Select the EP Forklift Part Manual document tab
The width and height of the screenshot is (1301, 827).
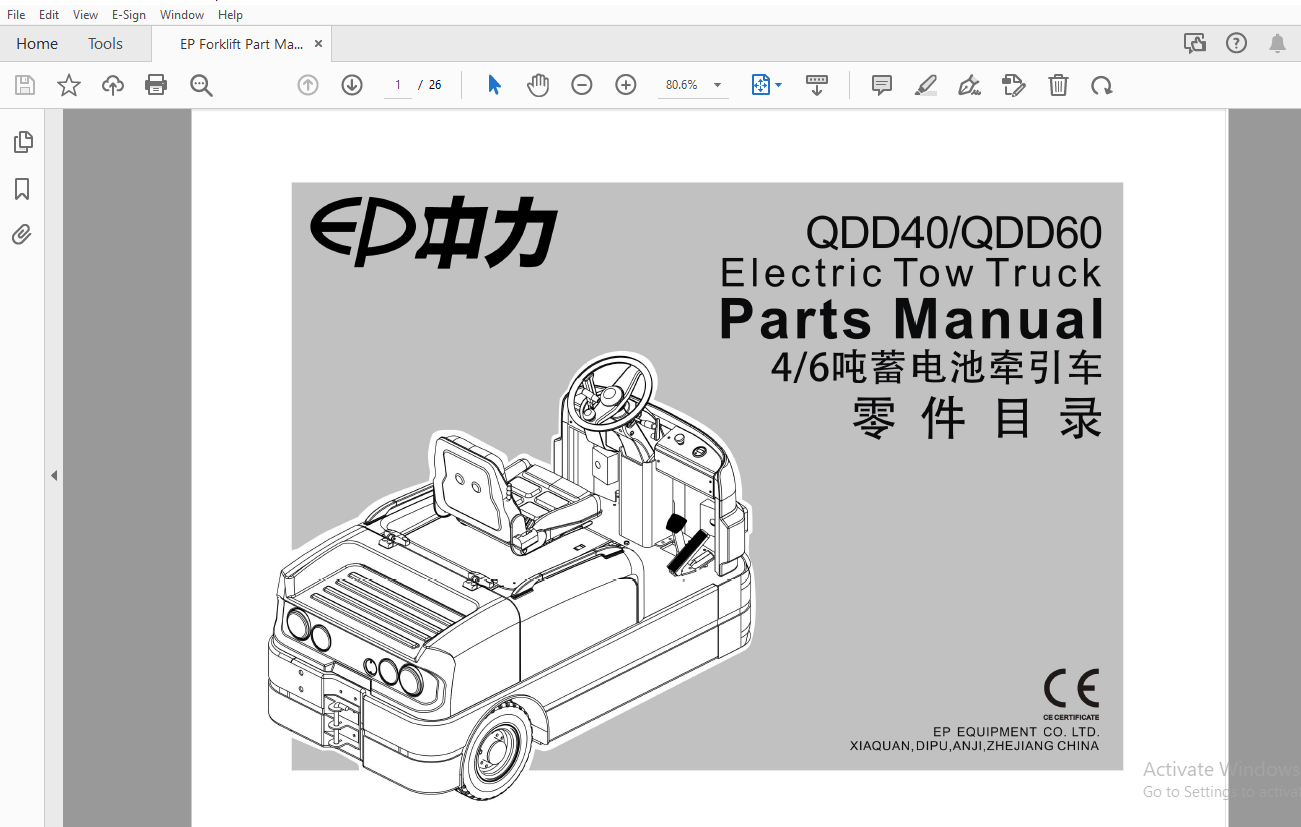pos(241,44)
